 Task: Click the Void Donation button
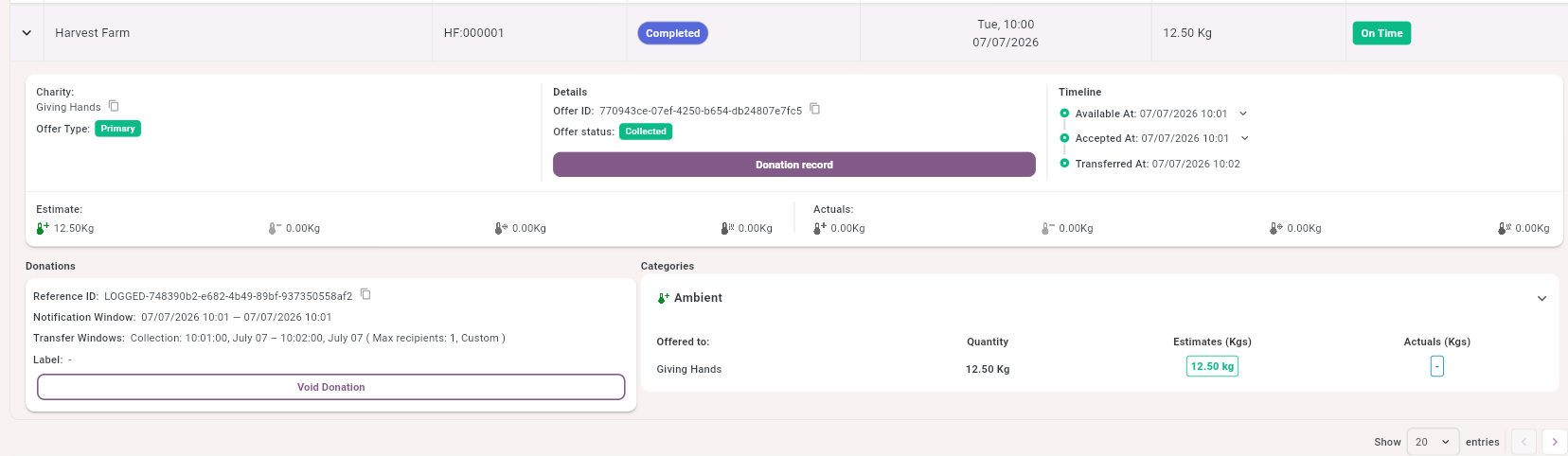[331, 387]
